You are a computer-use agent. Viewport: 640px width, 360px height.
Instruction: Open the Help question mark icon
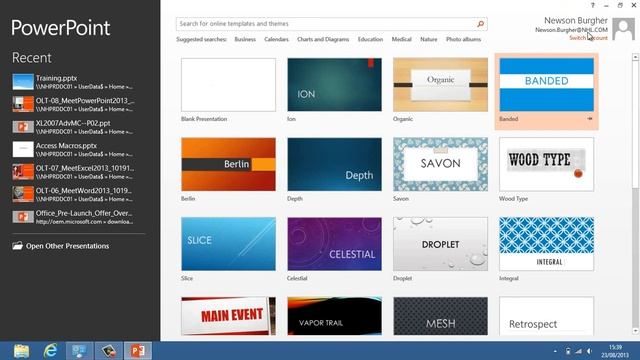pyautogui.click(x=592, y=5)
